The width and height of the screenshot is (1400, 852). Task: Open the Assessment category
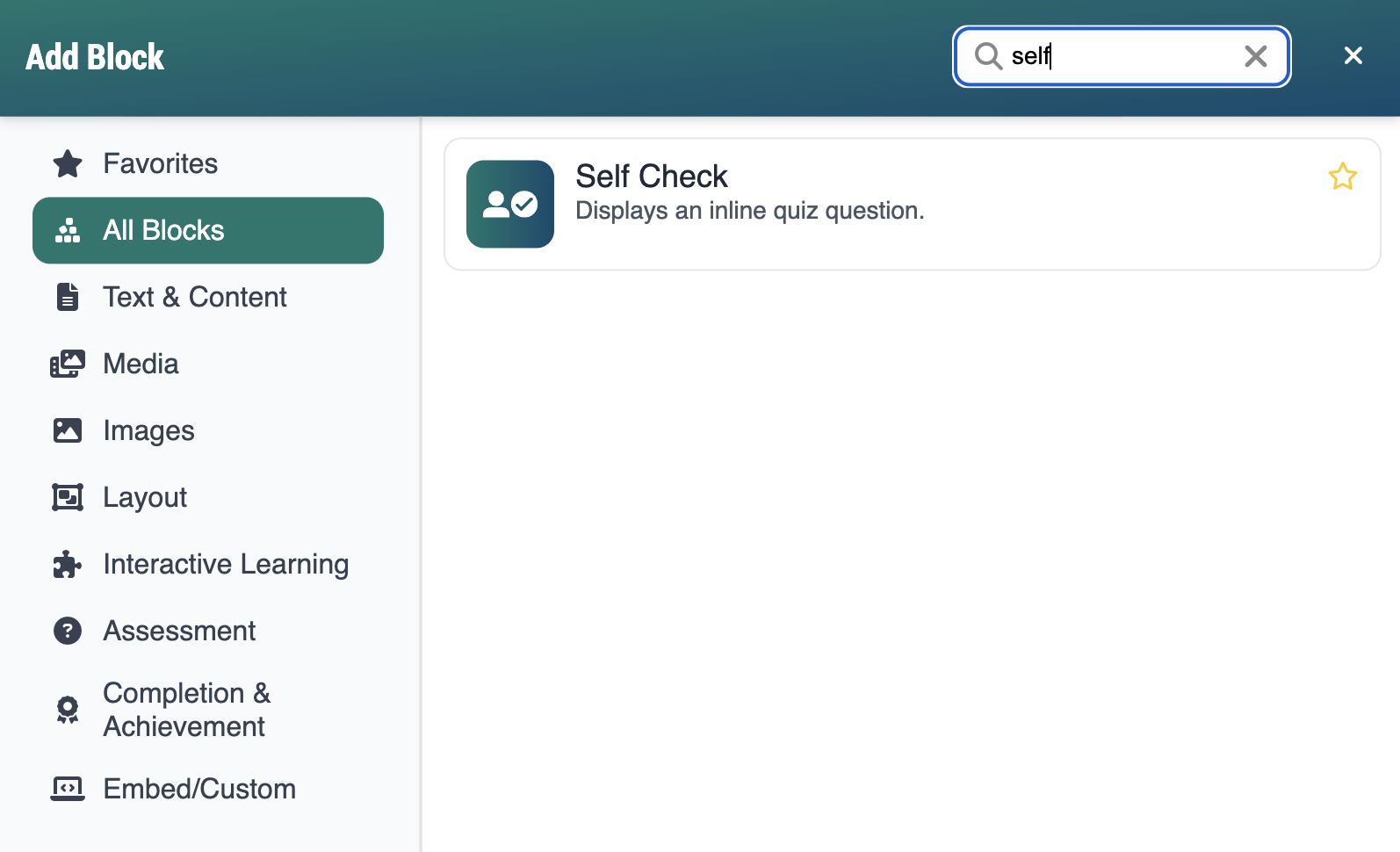tap(208, 631)
